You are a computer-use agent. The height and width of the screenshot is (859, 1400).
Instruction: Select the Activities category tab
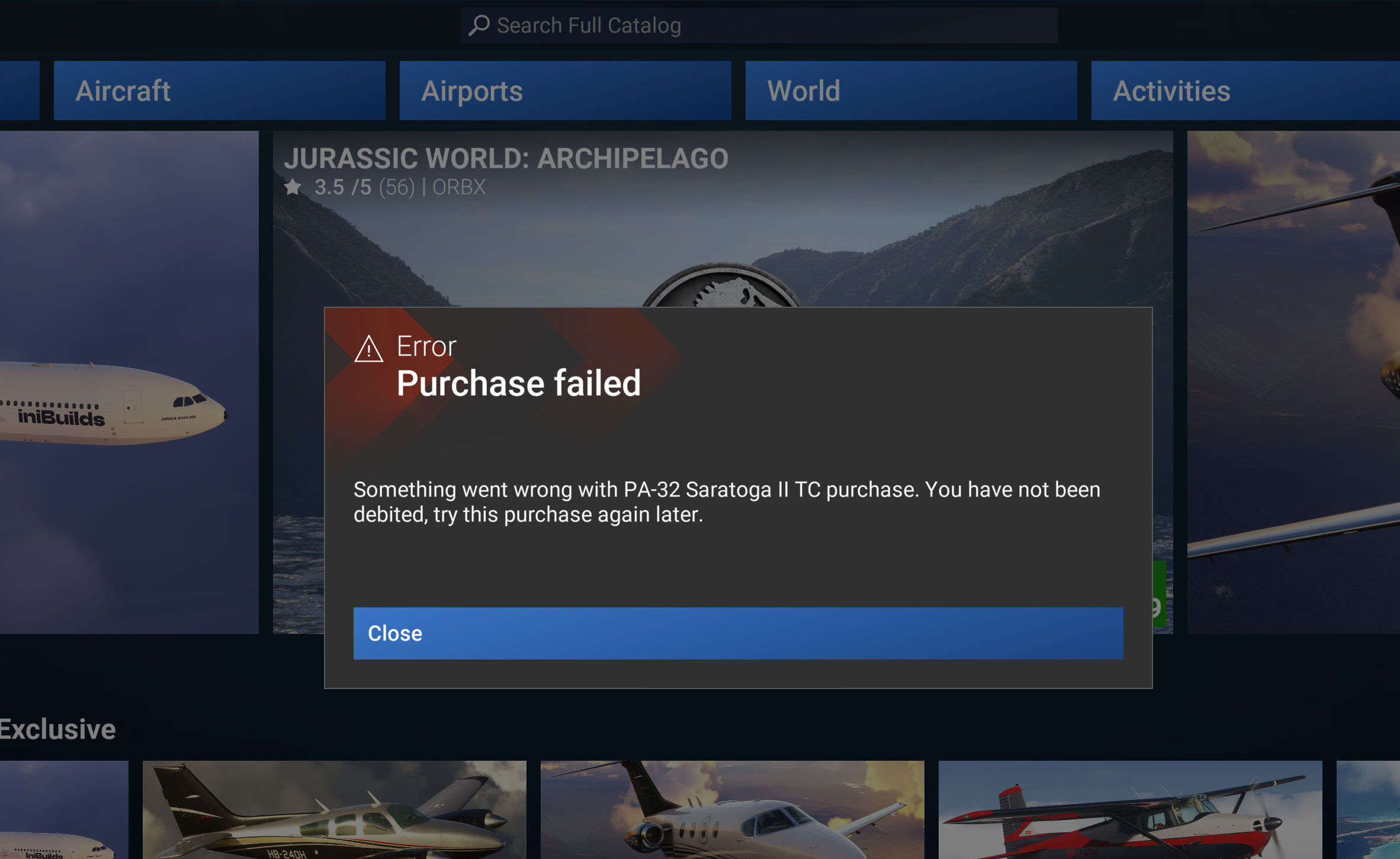coord(1245,91)
